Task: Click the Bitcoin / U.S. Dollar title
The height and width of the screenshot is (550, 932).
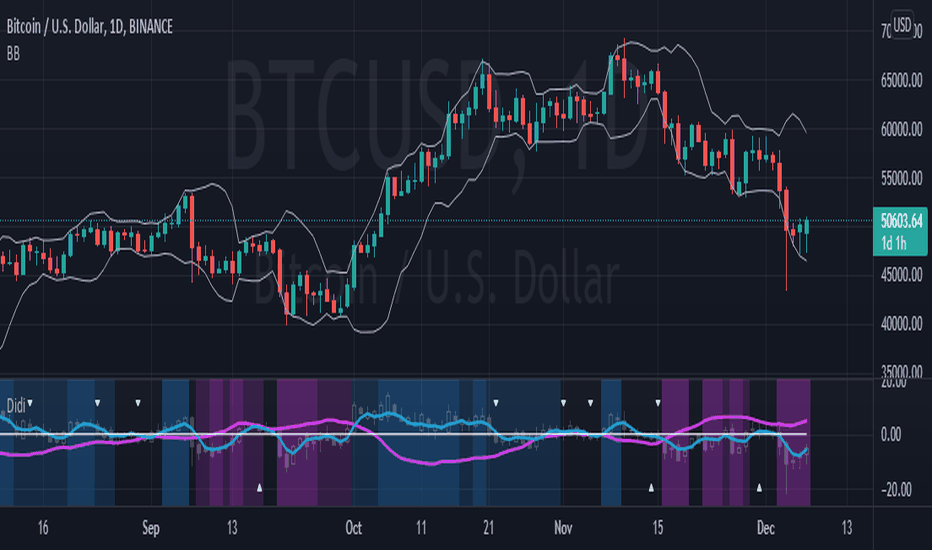Action: pos(56,27)
